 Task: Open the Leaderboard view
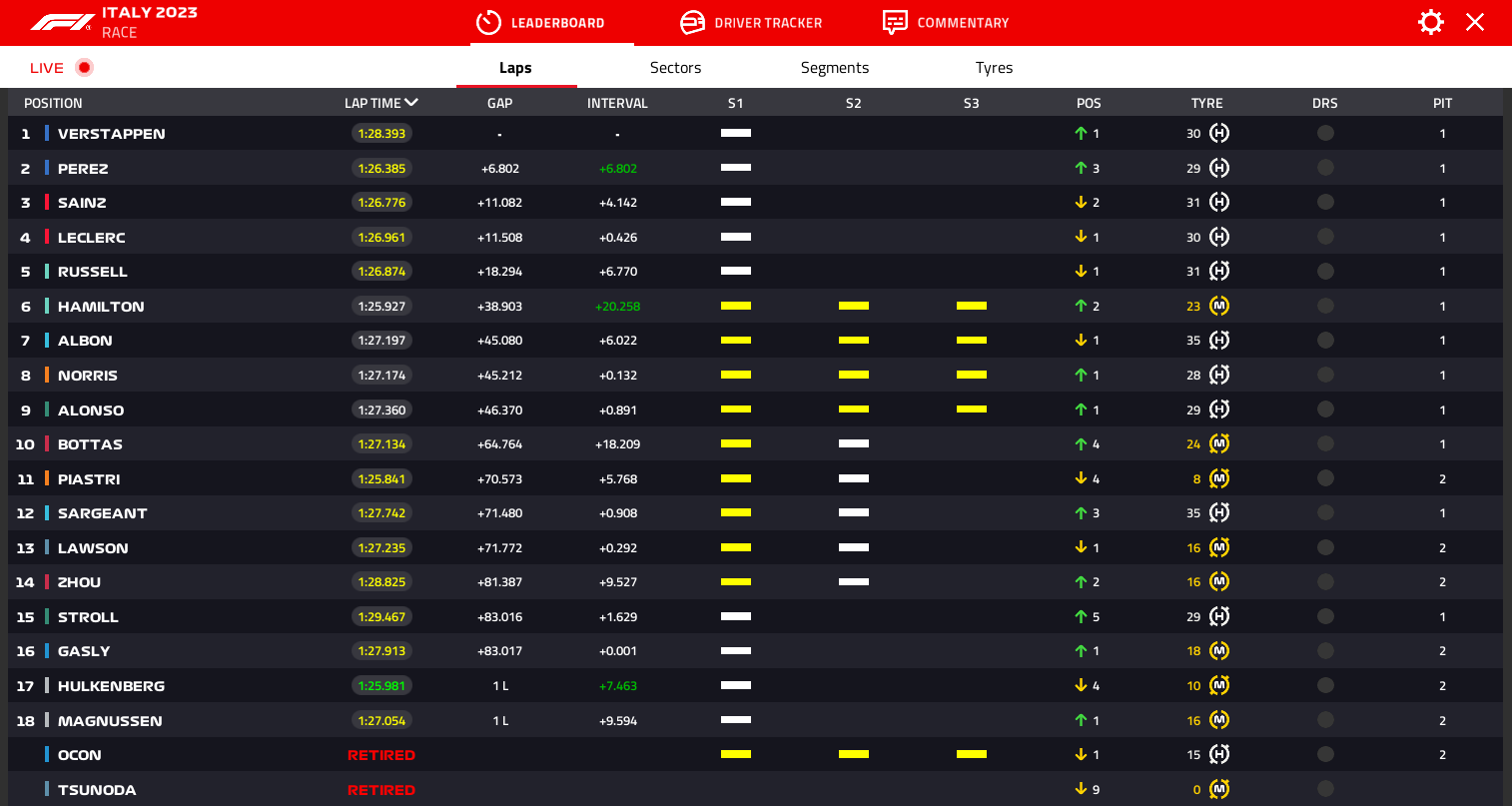pos(540,22)
